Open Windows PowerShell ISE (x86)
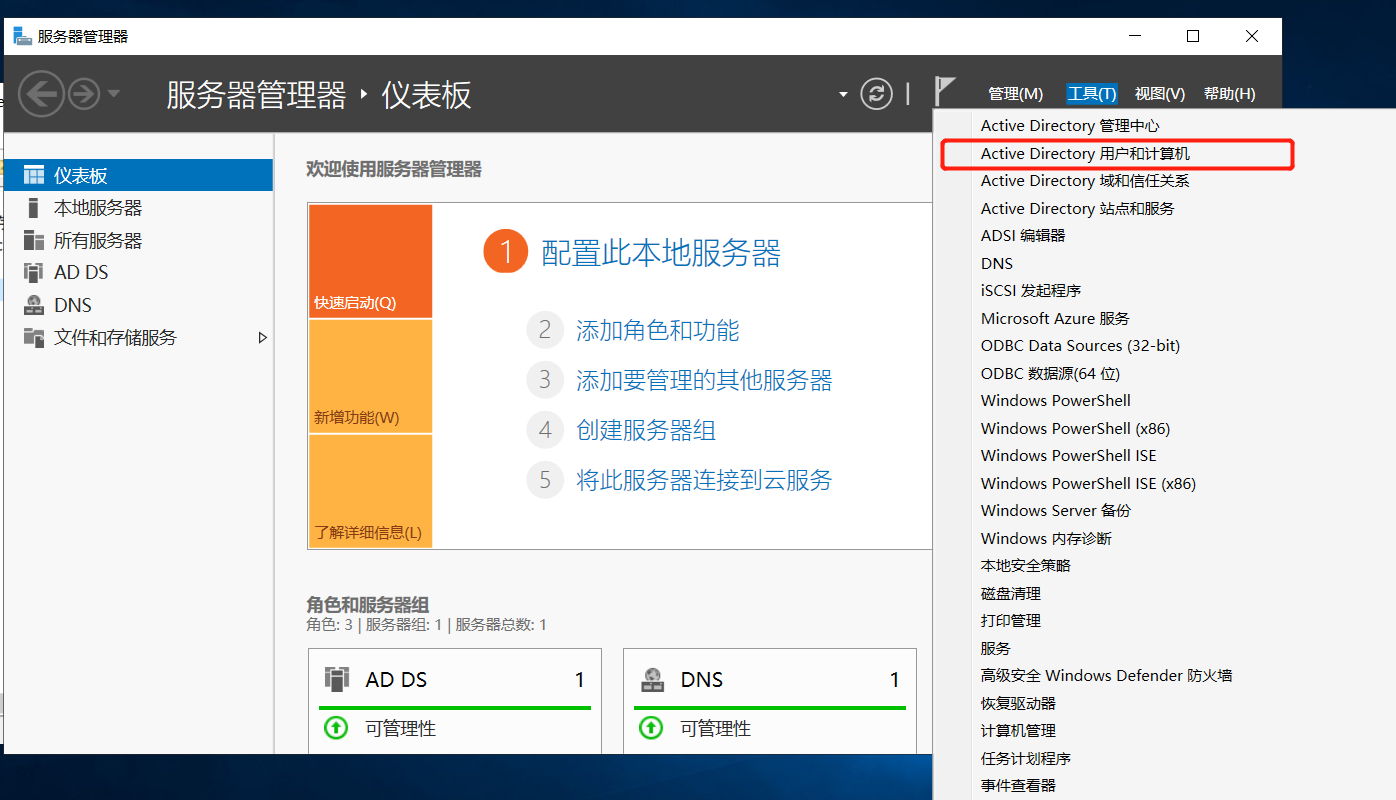The height and width of the screenshot is (800, 1396). click(1088, 484)
